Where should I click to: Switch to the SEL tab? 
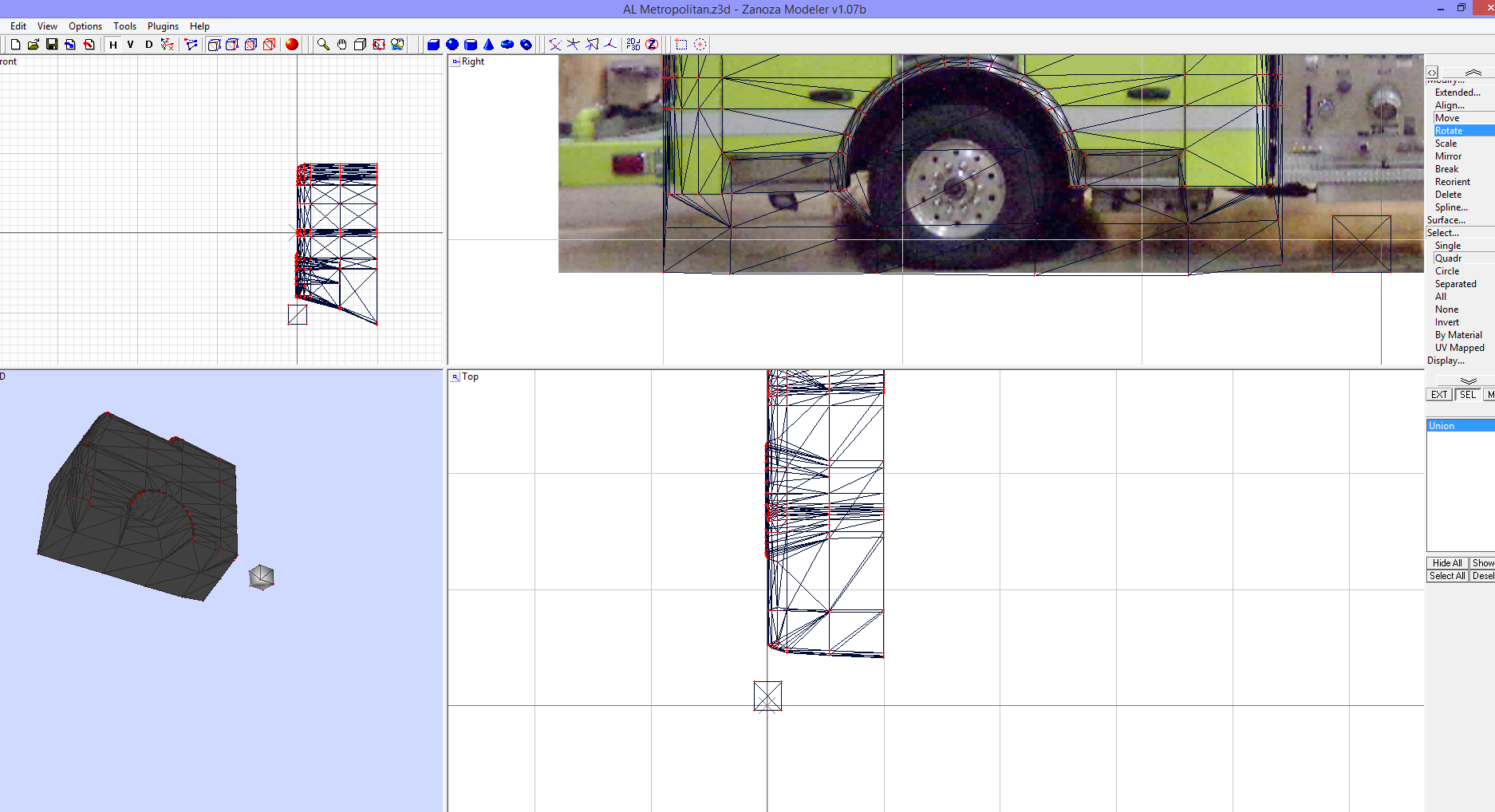coord(1466,394)
